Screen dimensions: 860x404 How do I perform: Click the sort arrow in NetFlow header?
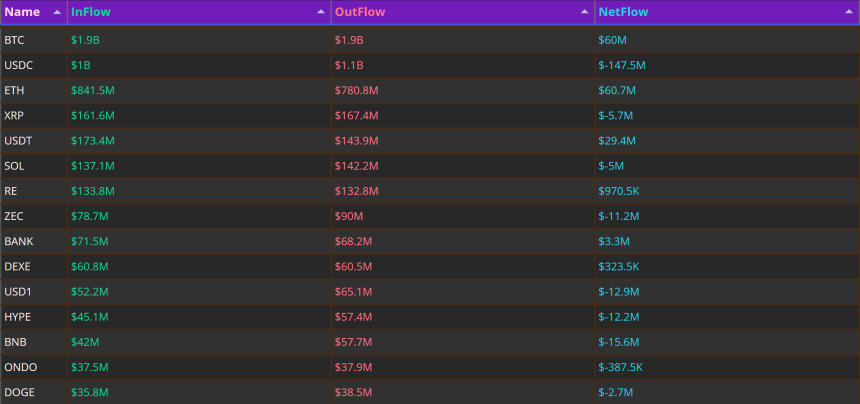click(x=848, y=12)
